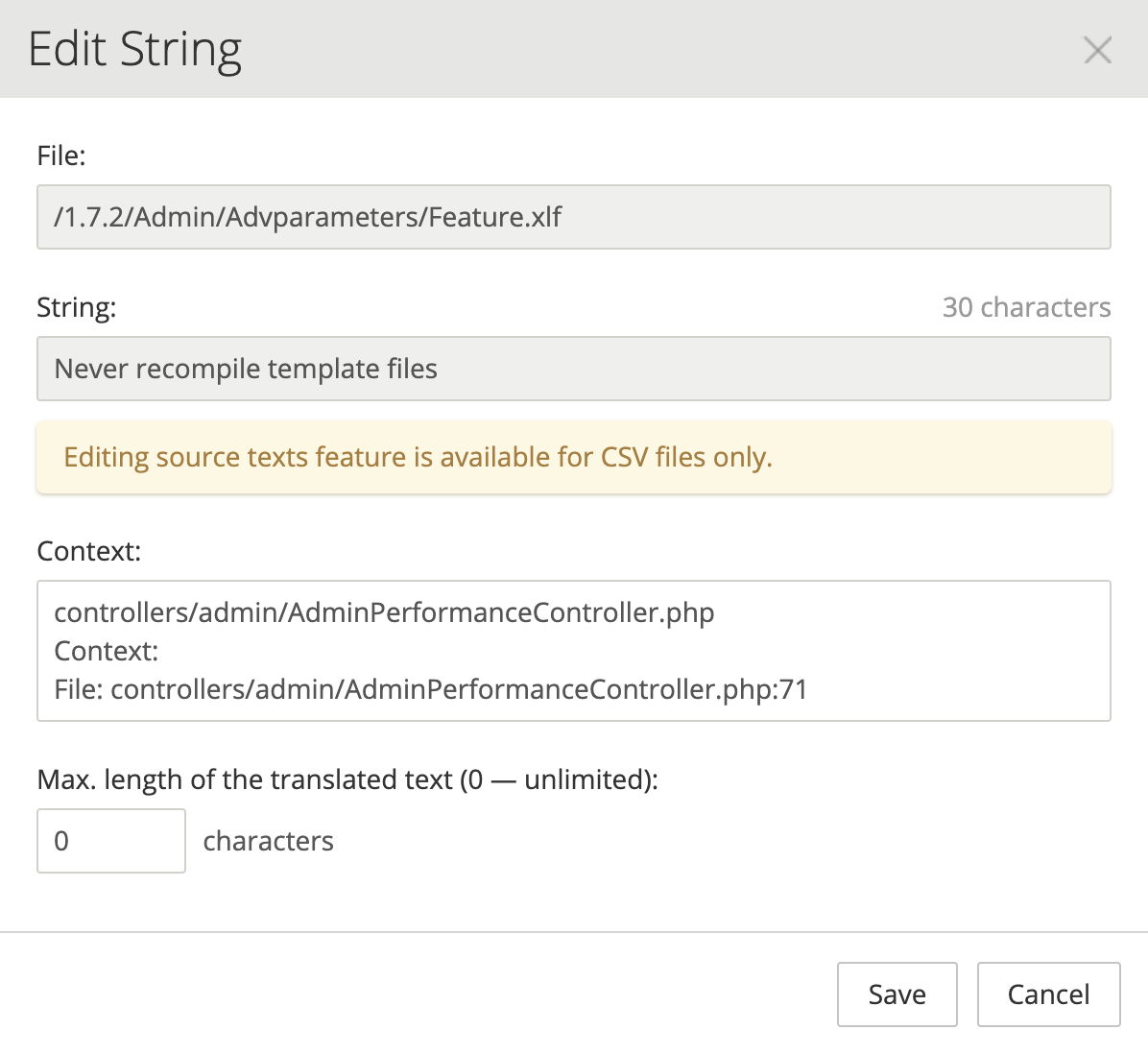Image resolution: width=1148 pixels, height=1054 pixels.
Task: Click the characters label beside the length input
Action: click(x=268, y=841)
